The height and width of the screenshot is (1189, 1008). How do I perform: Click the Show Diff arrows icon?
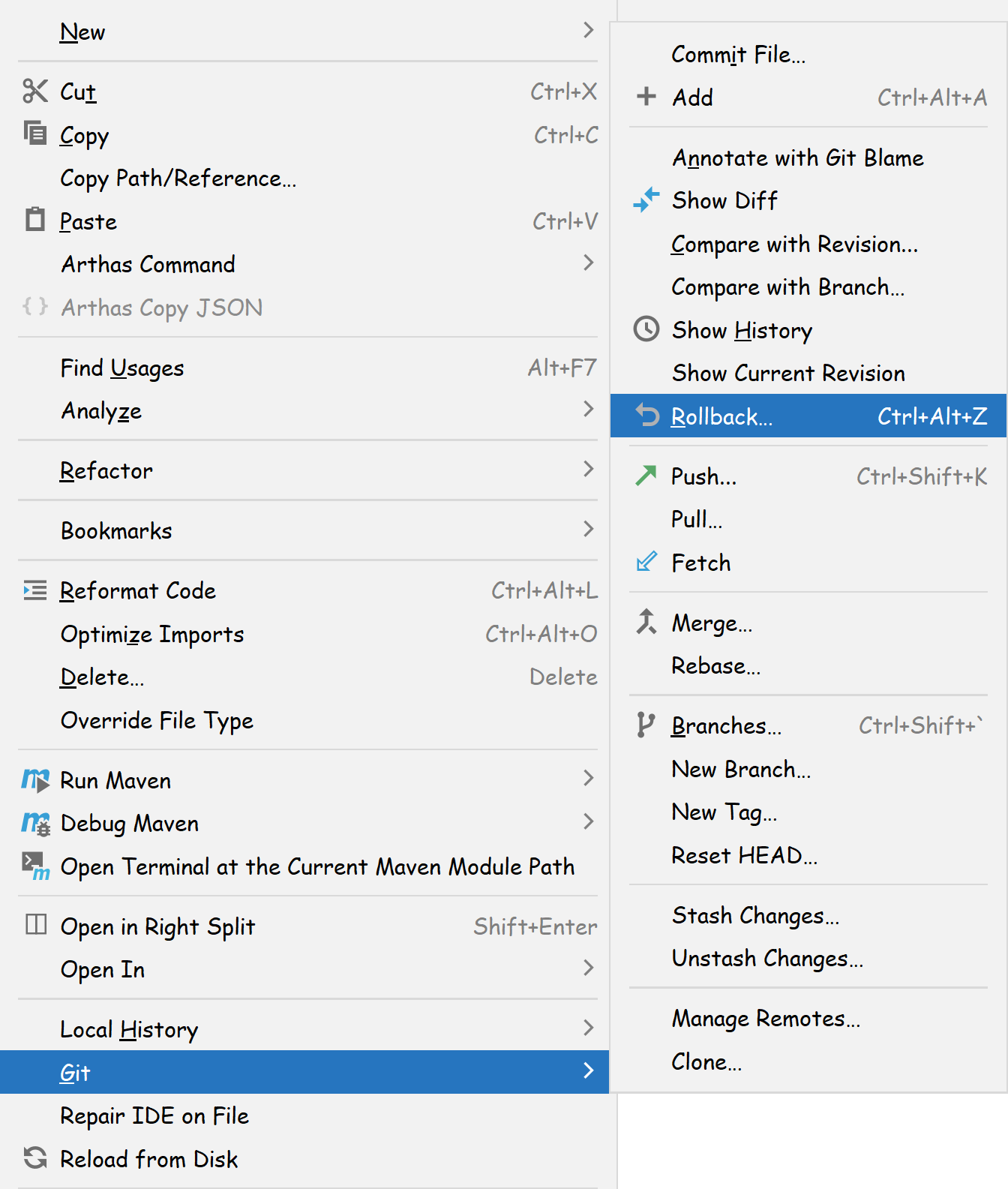[646, 200]
